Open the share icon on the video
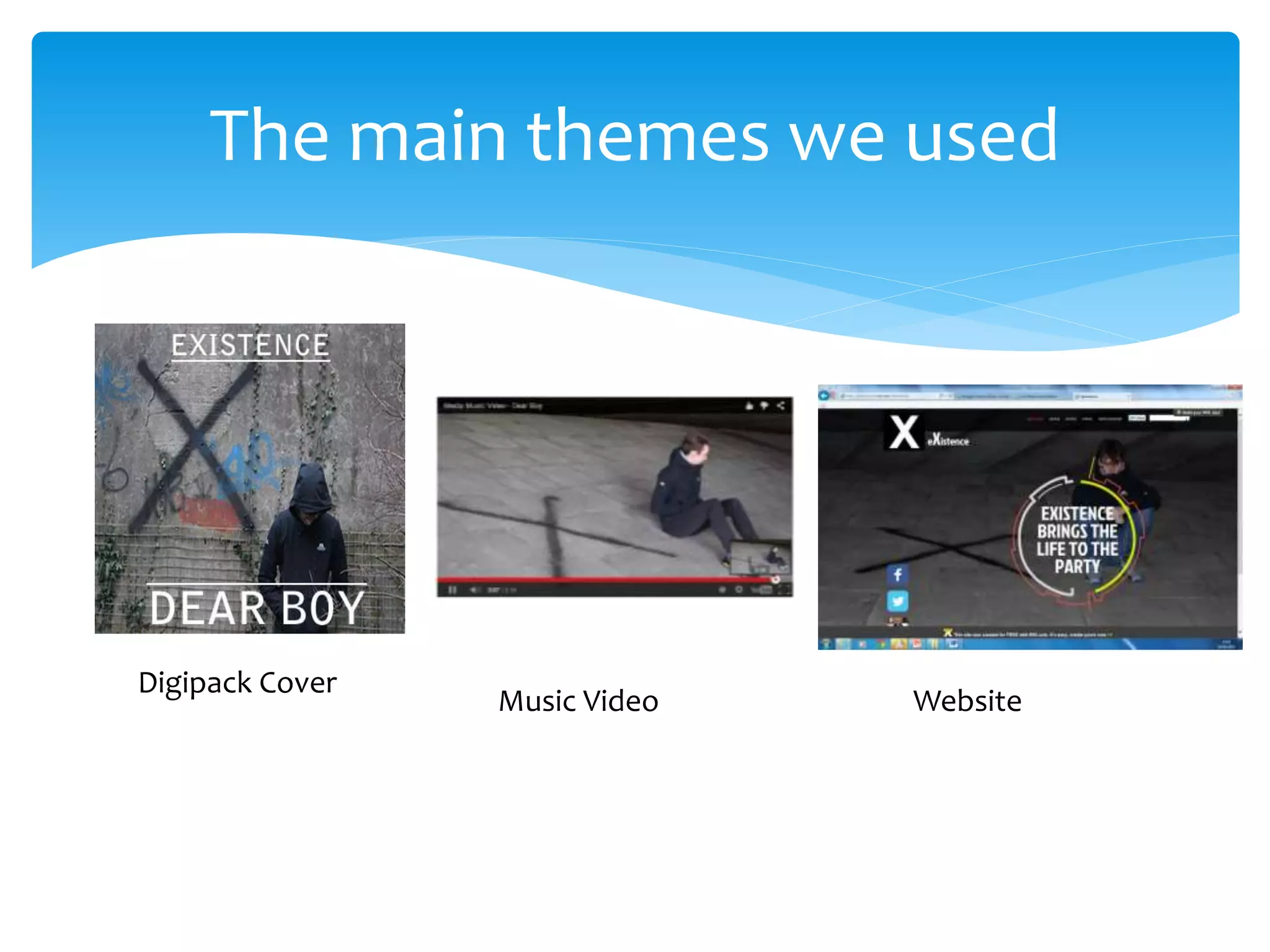The height and width of the screenshot is (952, 1270). point(781,405)
